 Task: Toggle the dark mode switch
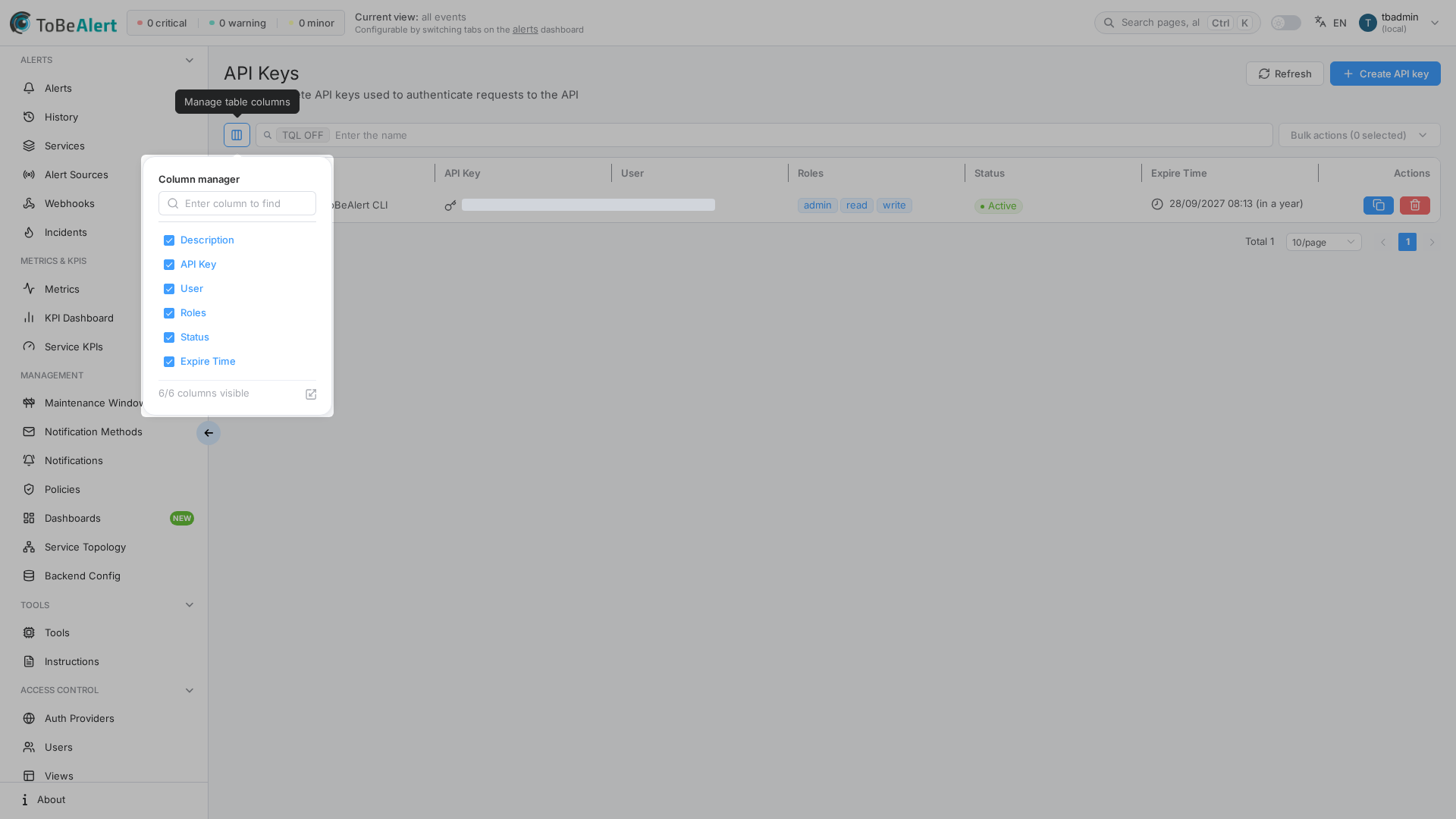pyautogui.click(x=1285, y=23)
